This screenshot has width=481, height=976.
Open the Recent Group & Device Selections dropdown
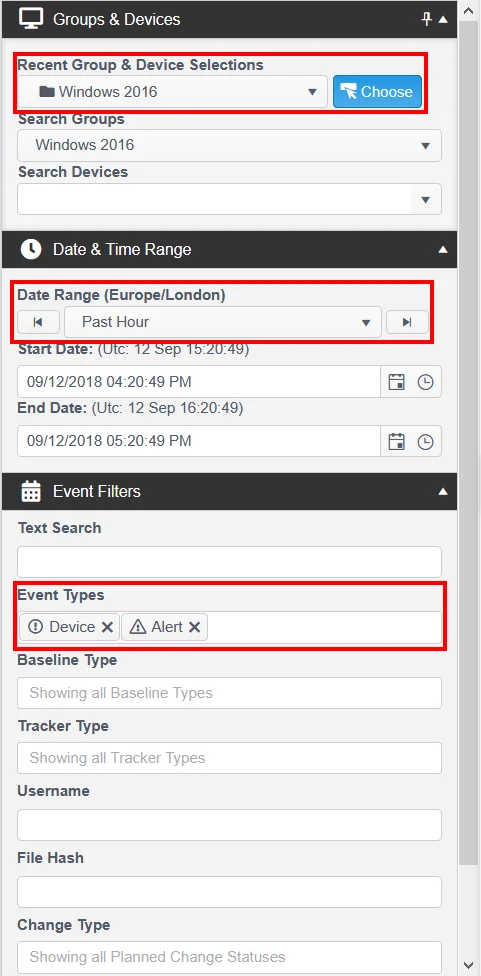(172, 92)
